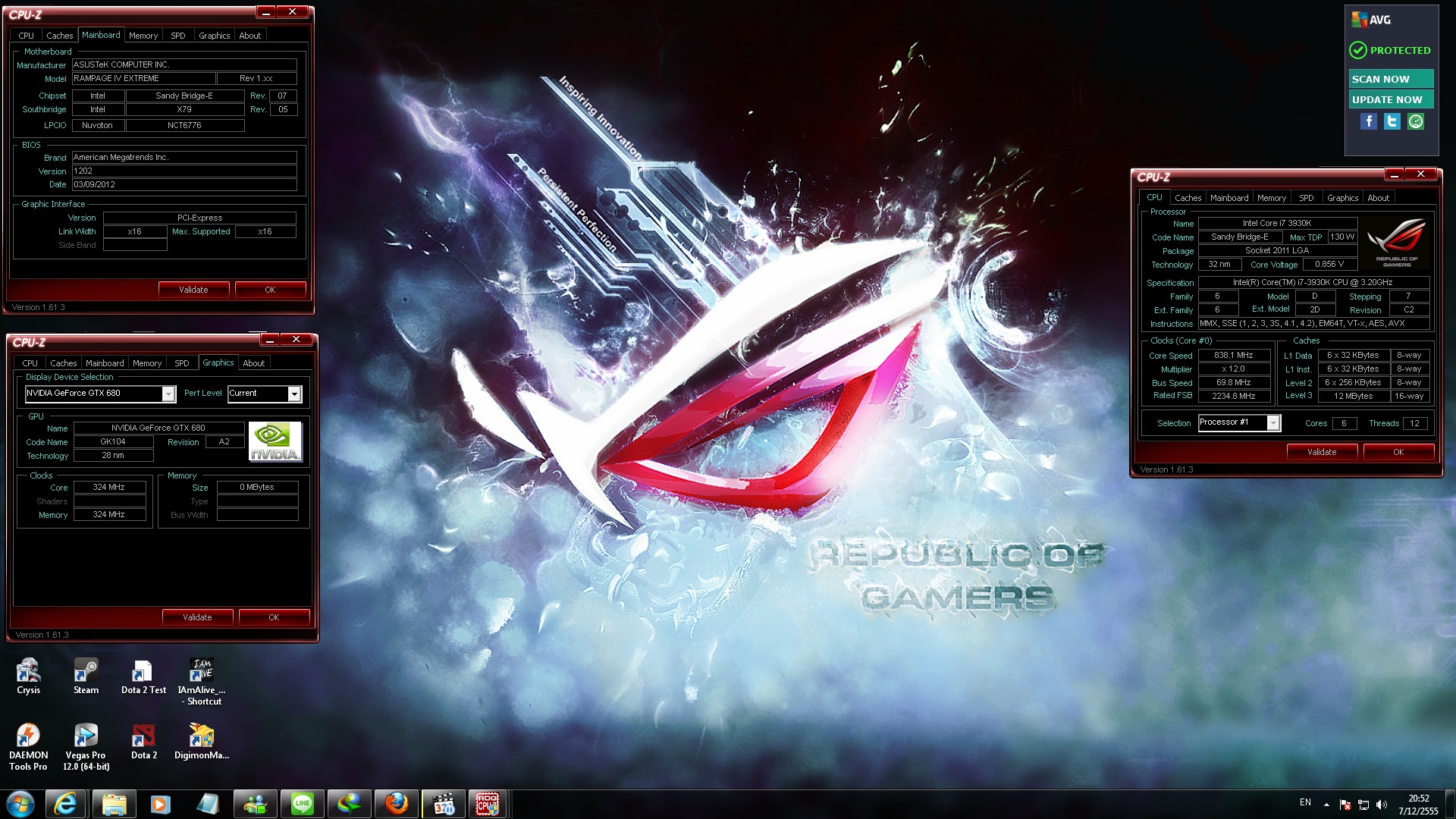
Task: Open the Caches tab in processor window
Action: 1188,198
